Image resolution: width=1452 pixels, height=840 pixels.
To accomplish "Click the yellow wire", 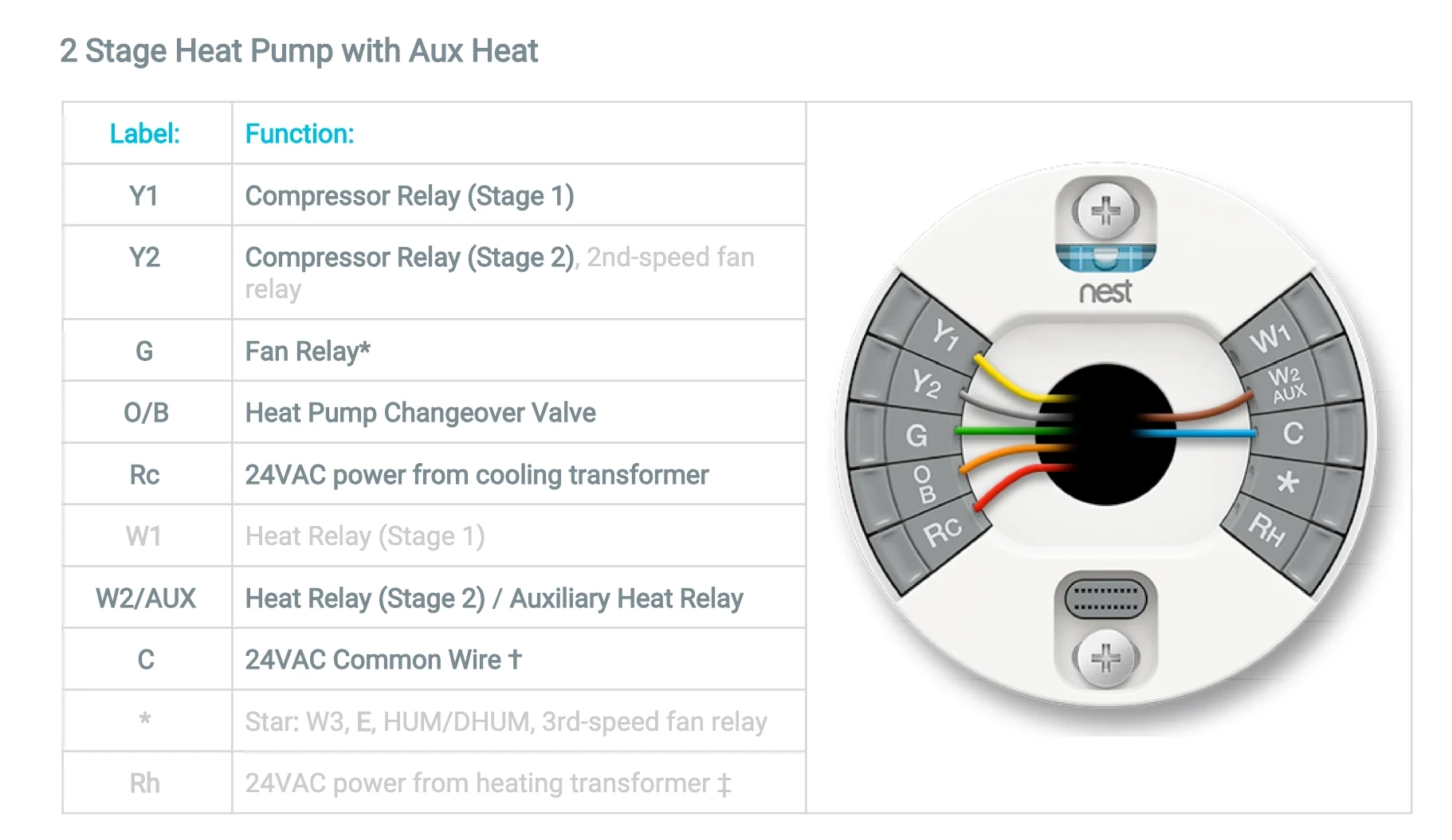I will point(1007,383).
